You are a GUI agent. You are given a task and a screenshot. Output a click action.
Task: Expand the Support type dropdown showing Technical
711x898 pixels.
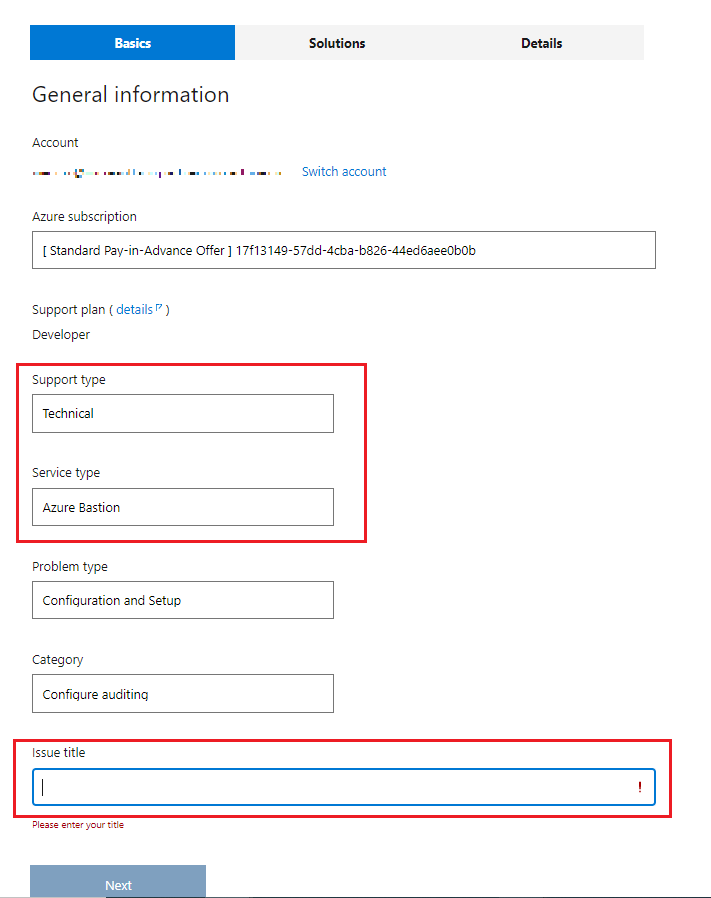pyautogui.click(x=182, y=413)
